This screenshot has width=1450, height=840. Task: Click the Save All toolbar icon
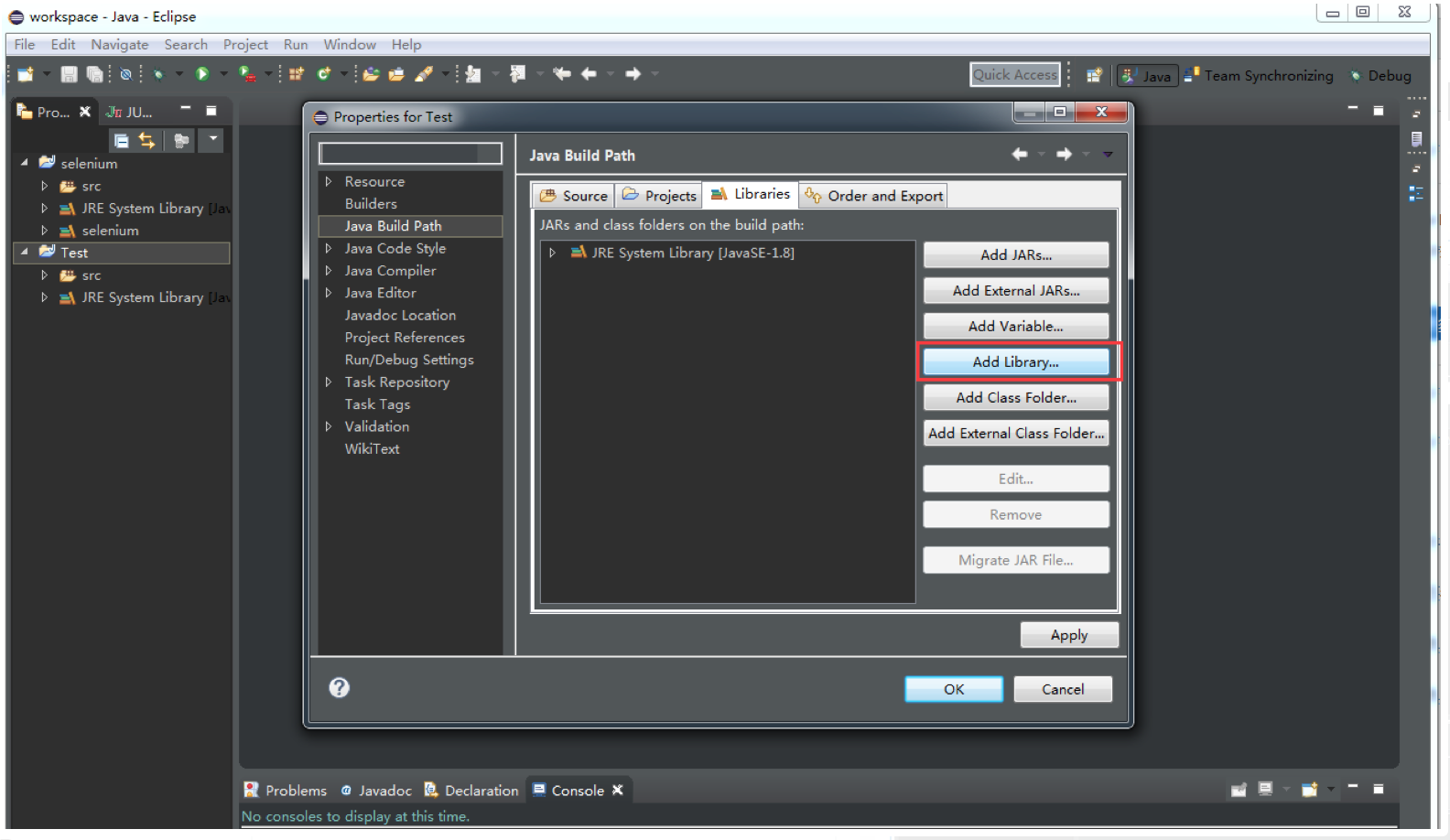coord(94,74)
